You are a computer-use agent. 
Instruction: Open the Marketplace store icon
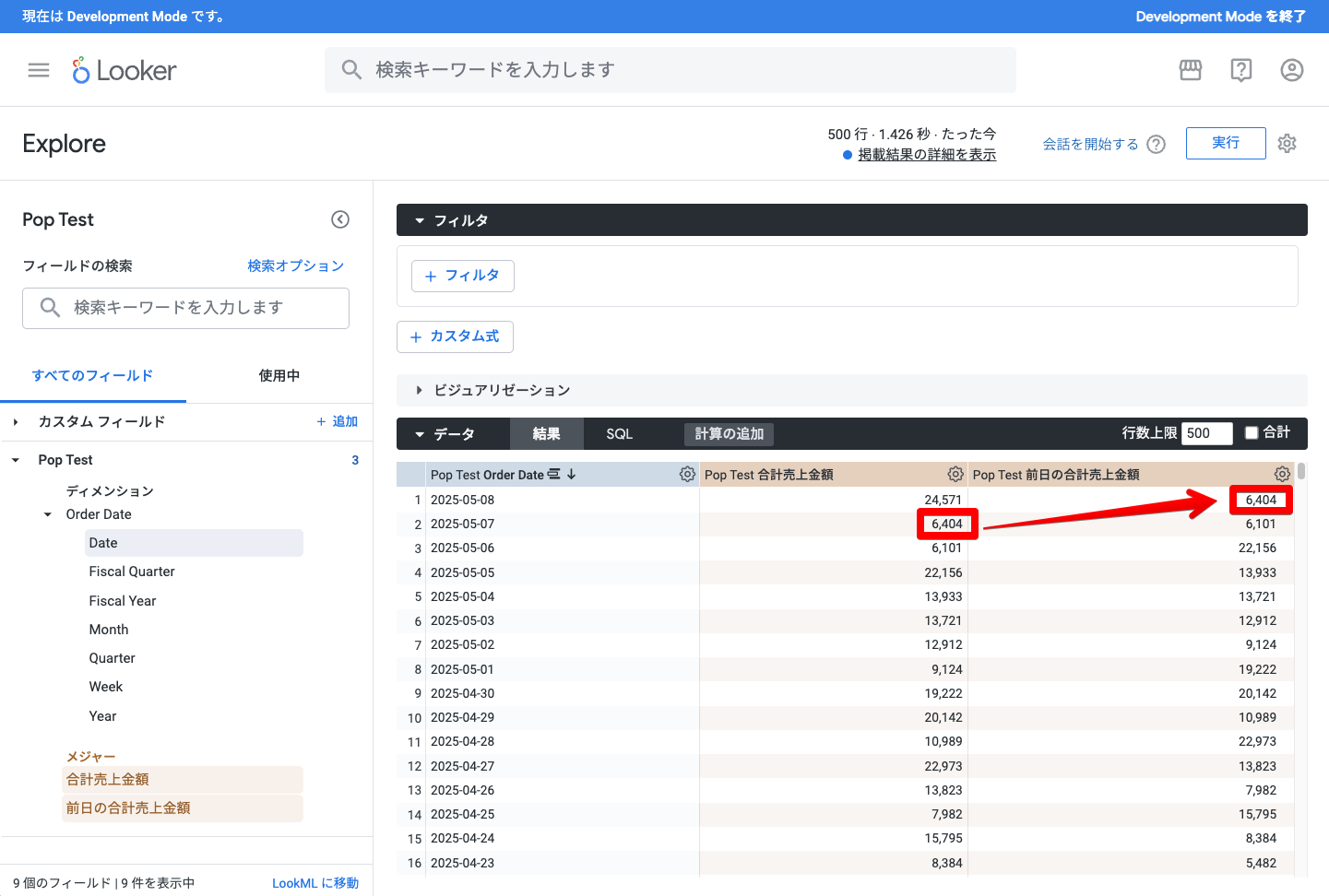[x=1191, y=70]
